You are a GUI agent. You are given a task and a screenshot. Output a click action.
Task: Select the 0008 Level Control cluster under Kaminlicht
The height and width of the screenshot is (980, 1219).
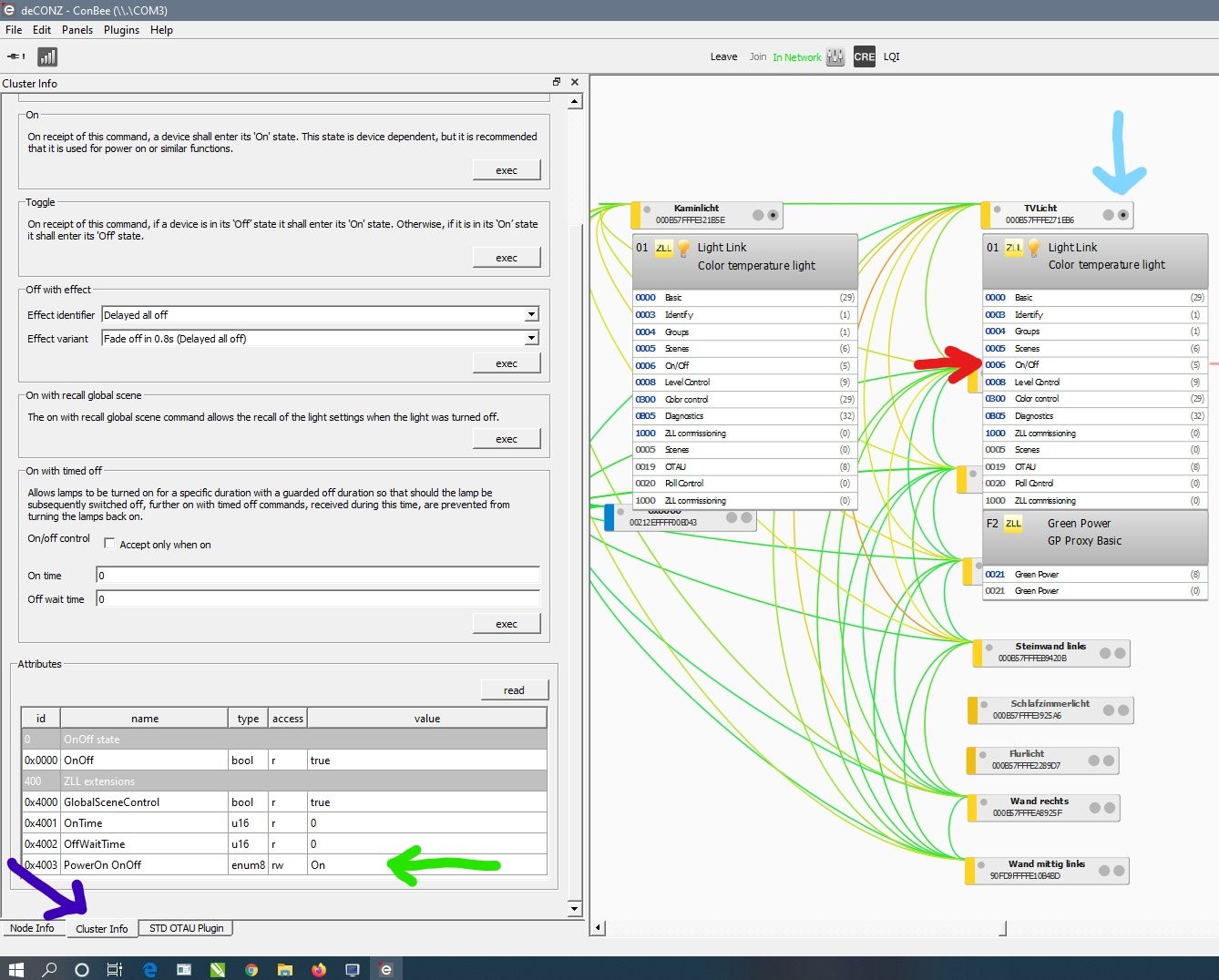745,383
